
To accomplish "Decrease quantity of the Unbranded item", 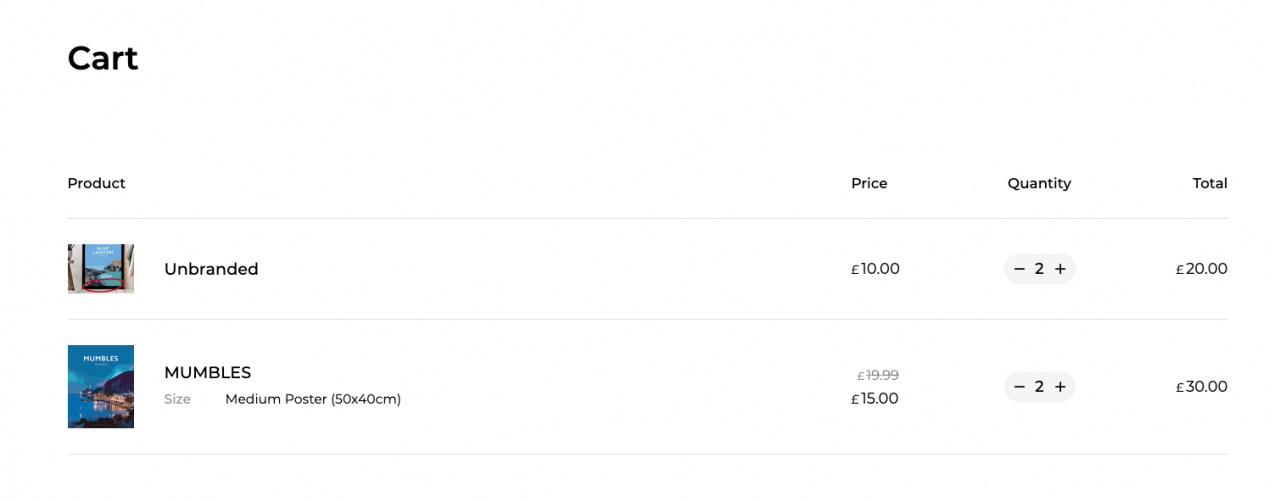I will click(x=1019, y=269).
